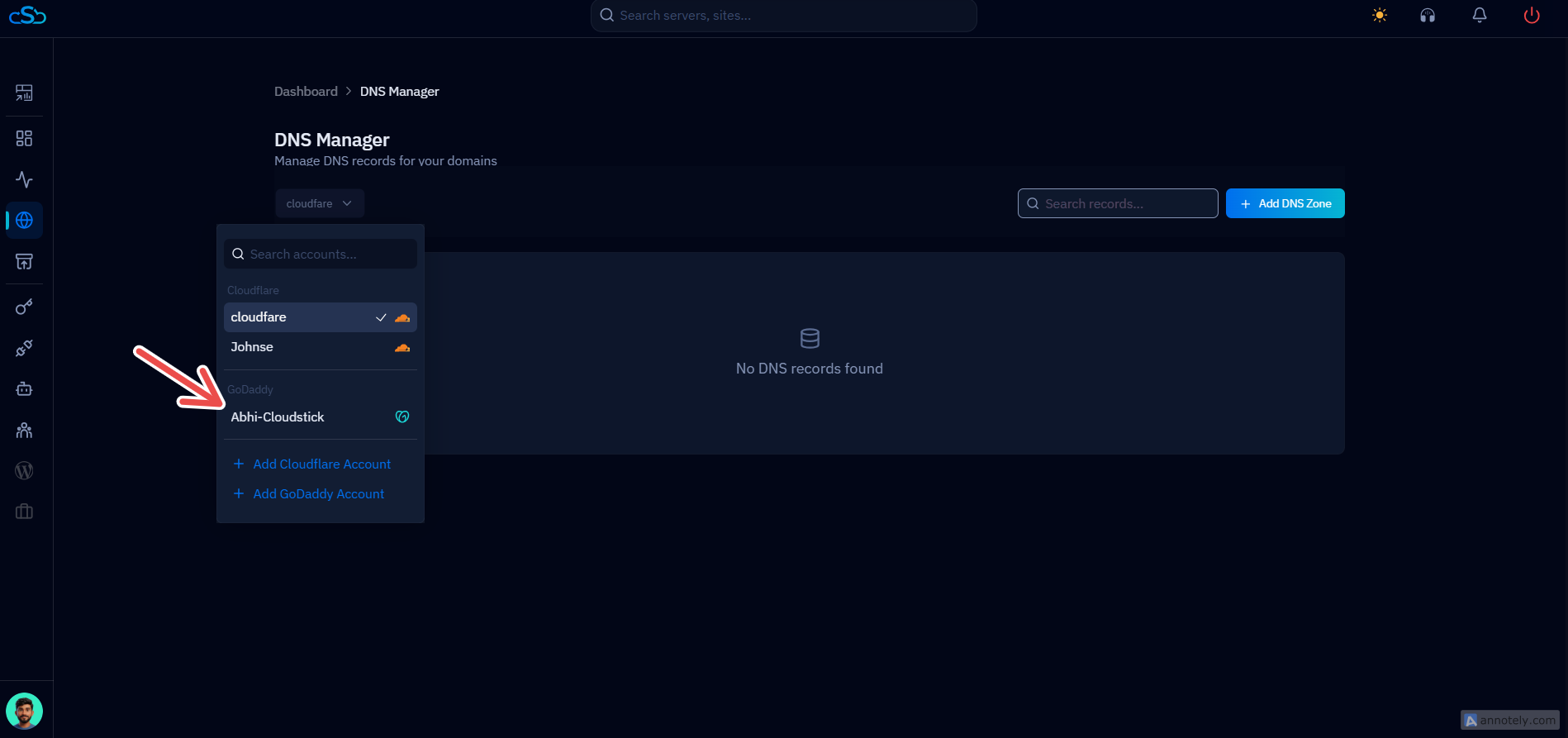Image resolution: width=1568 pixels, height=738 pixels.
Task: Open plug integrations icon in sidebar
Action: click(24, 348)
